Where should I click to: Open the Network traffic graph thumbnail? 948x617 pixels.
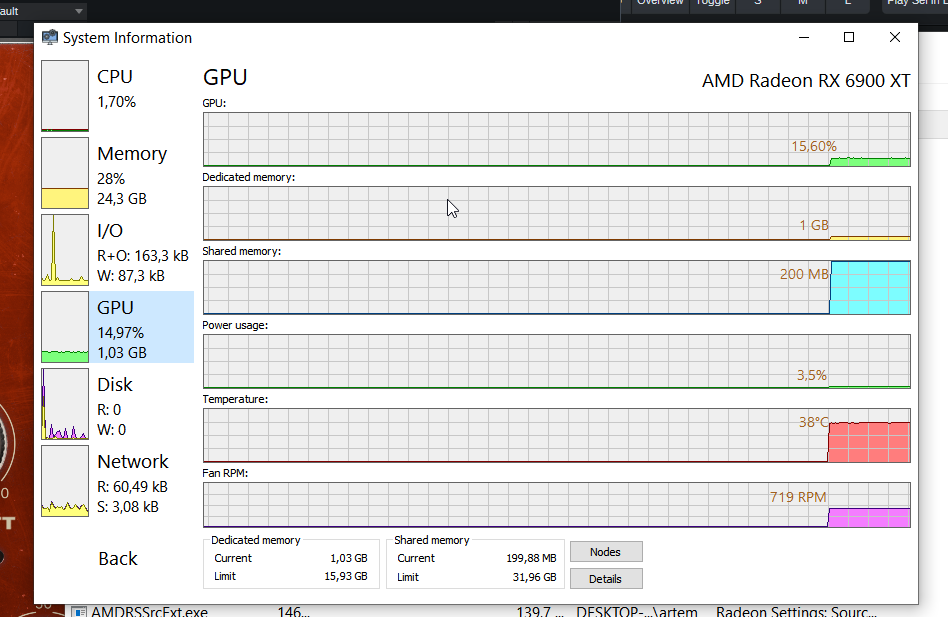(65, 481)
